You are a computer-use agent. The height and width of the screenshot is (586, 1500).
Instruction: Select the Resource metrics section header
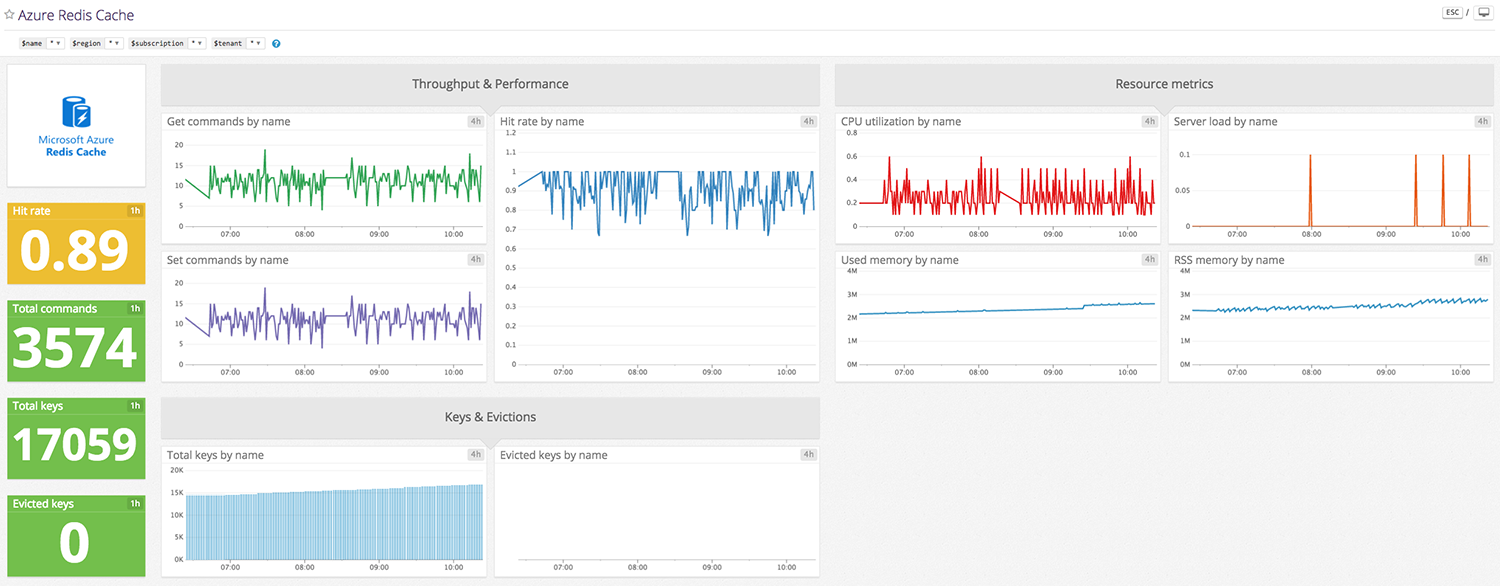[x=1164, y=84]
